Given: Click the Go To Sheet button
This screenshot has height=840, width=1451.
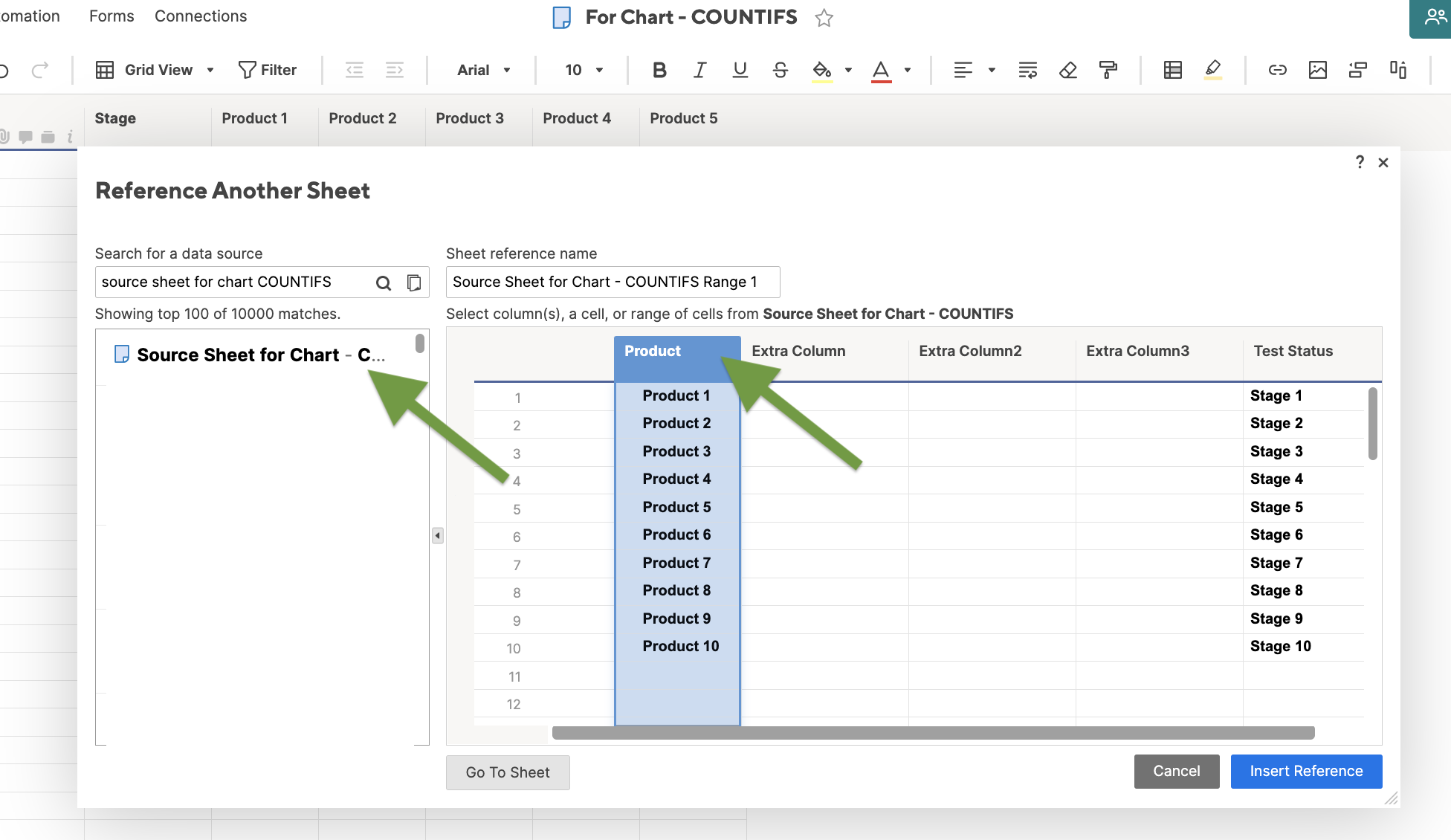Looking at the screenshot, I should pyautogui.click(x=508, y=771).
